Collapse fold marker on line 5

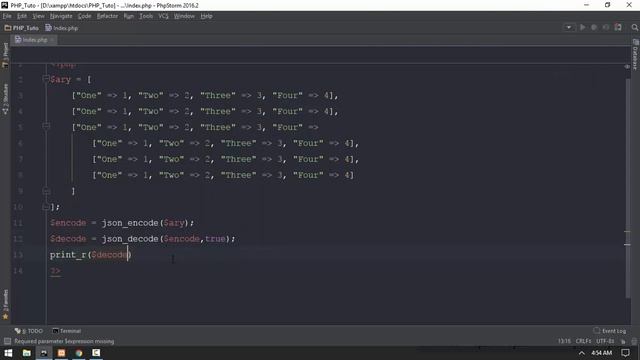pos(46,127)
